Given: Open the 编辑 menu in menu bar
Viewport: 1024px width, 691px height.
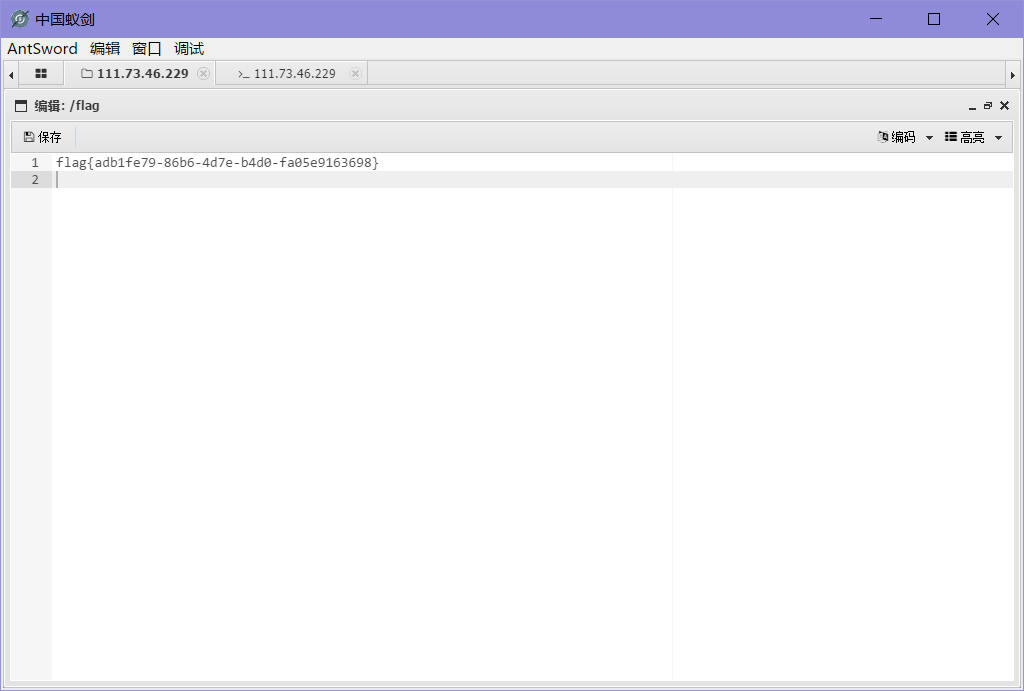Looking at the screenshot, I should 104,49.
